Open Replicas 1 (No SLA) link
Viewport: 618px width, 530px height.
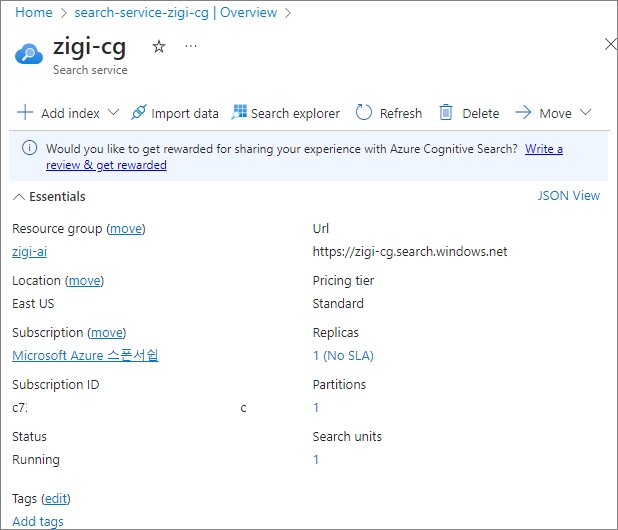[x=343, y=355]
